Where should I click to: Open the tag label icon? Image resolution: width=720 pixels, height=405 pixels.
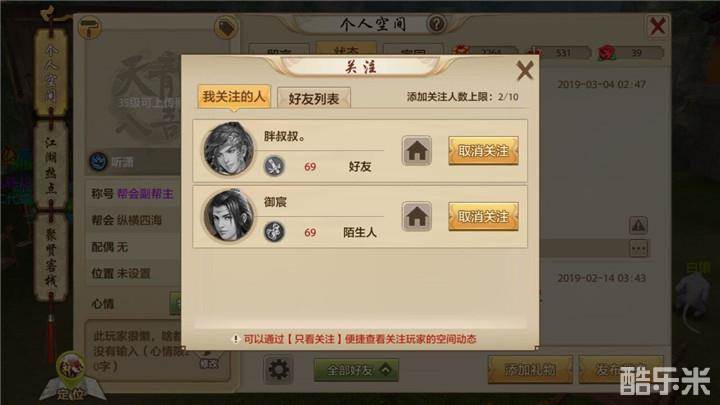(x=226, y=27)
